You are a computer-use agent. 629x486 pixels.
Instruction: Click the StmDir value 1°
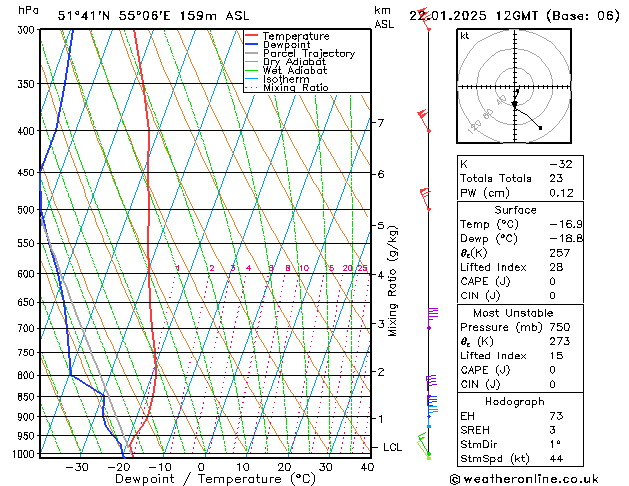tap(555, 444)
